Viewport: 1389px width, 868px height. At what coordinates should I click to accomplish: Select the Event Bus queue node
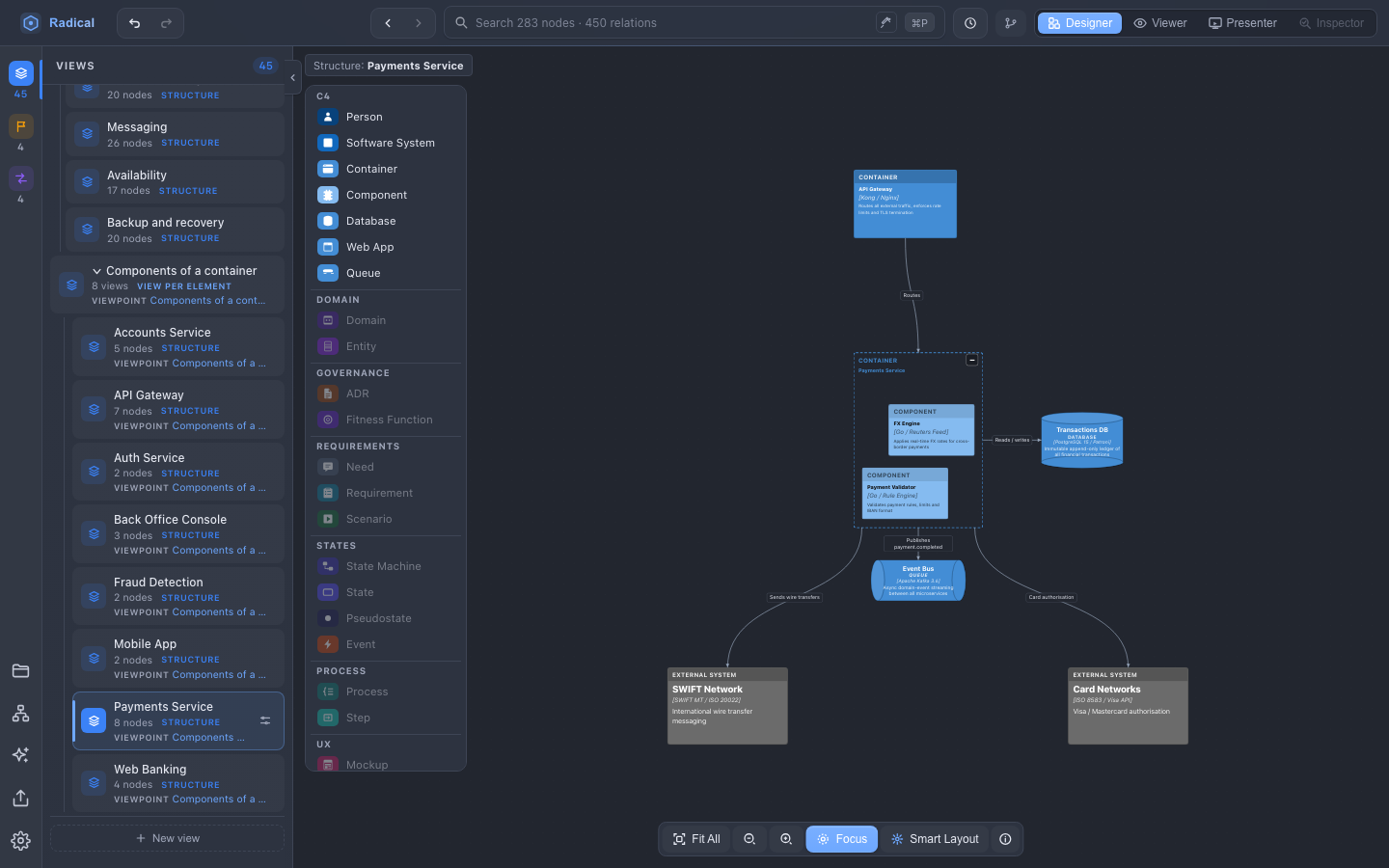click(x=918, y=581)
